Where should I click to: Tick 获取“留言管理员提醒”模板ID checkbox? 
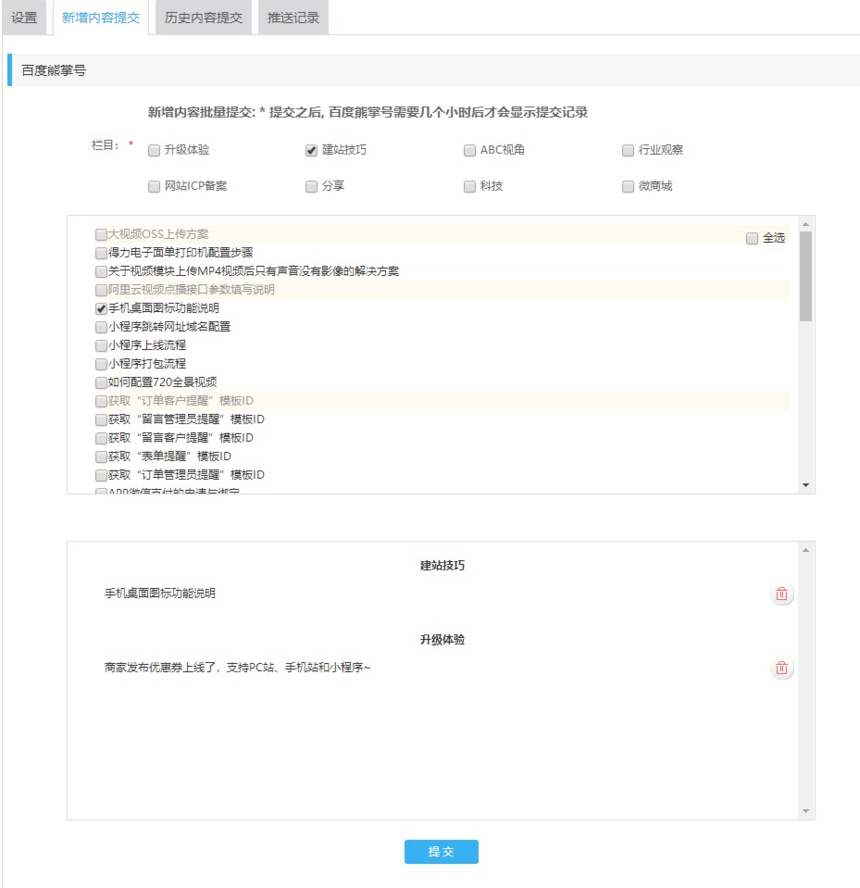(x=101, y=420)
